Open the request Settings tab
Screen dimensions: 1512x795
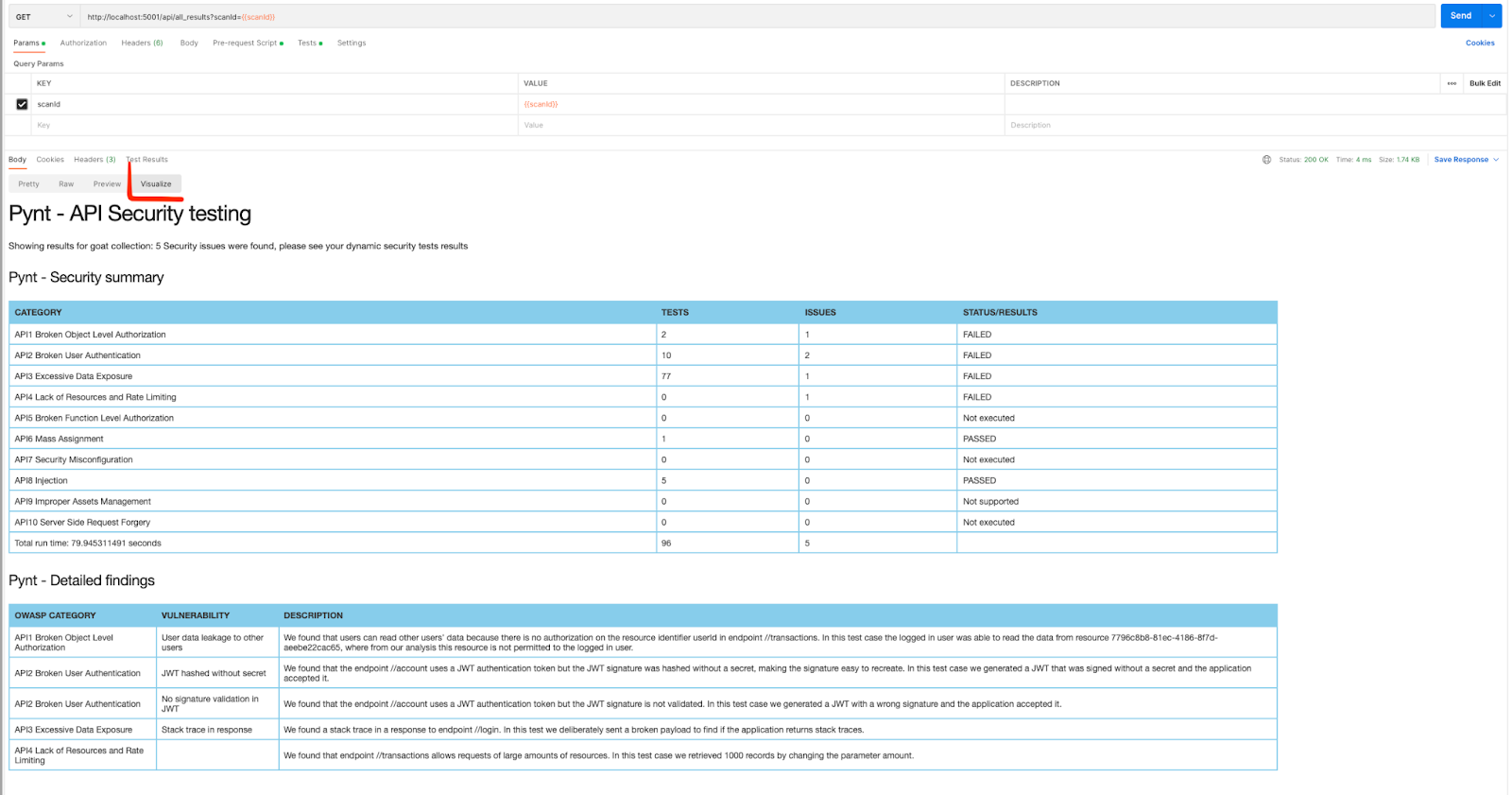(x=352, y=43)
